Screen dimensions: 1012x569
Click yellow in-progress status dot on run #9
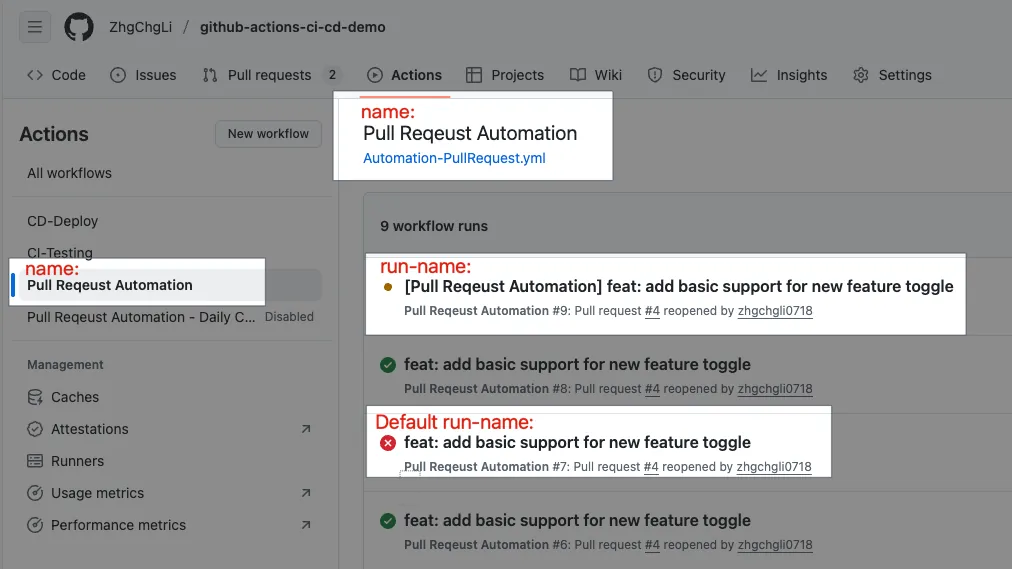click(x=388, y=287)
